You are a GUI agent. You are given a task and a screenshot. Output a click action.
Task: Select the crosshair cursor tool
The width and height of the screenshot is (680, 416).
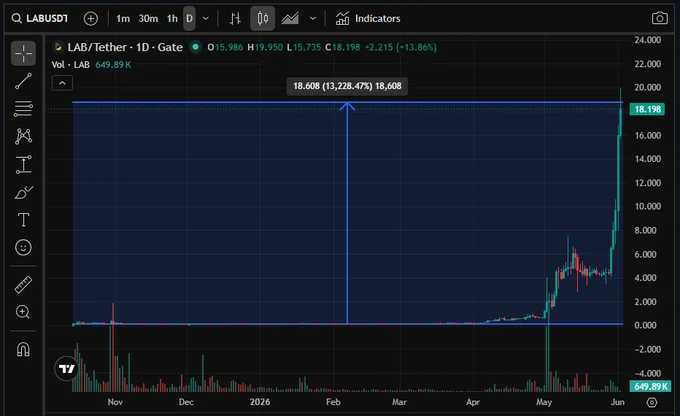tap(23, 54)
